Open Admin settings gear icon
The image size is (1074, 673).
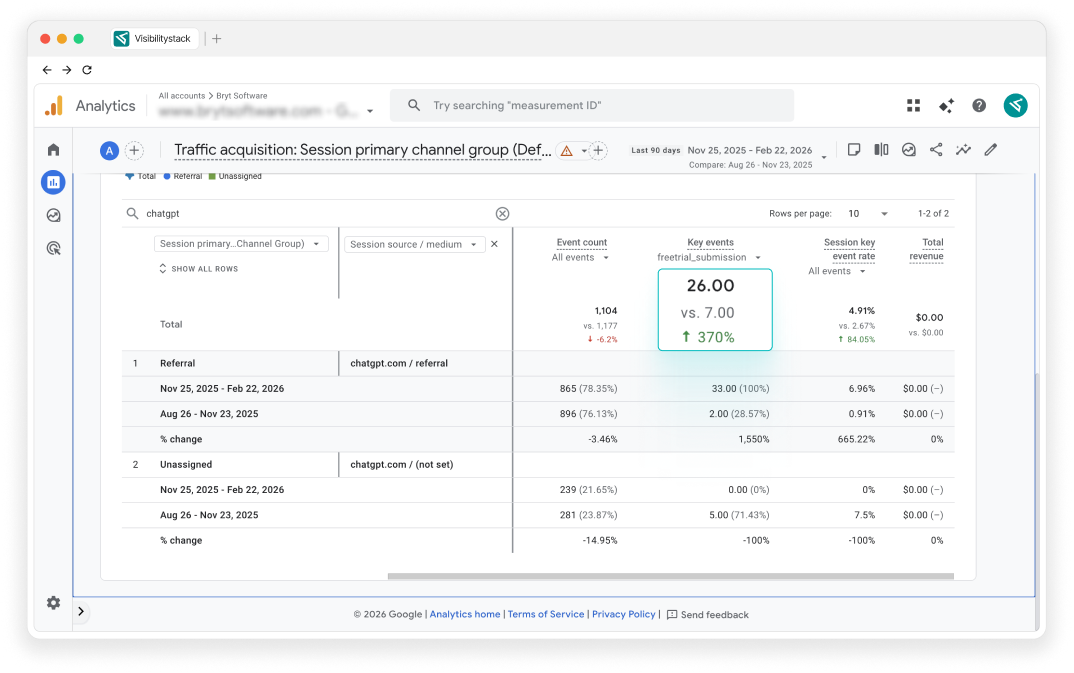pos(53,603)
